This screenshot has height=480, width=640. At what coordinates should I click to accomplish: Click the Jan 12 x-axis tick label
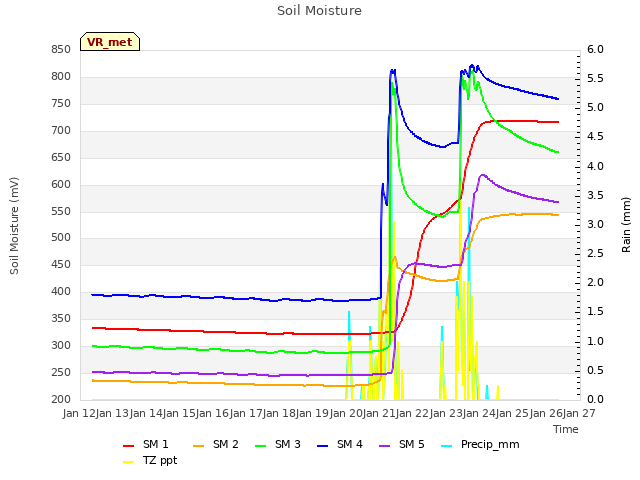coord(79,413)
